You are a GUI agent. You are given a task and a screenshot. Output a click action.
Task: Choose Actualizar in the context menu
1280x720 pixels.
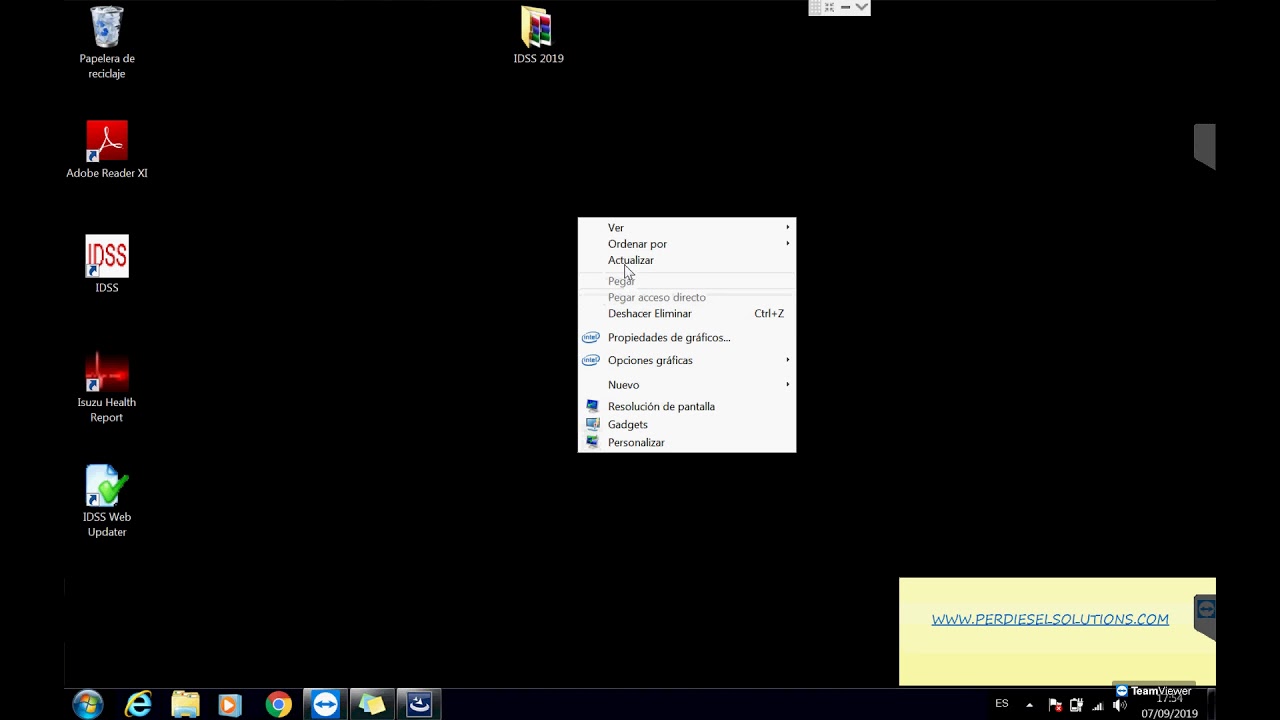tap(687, 260)
